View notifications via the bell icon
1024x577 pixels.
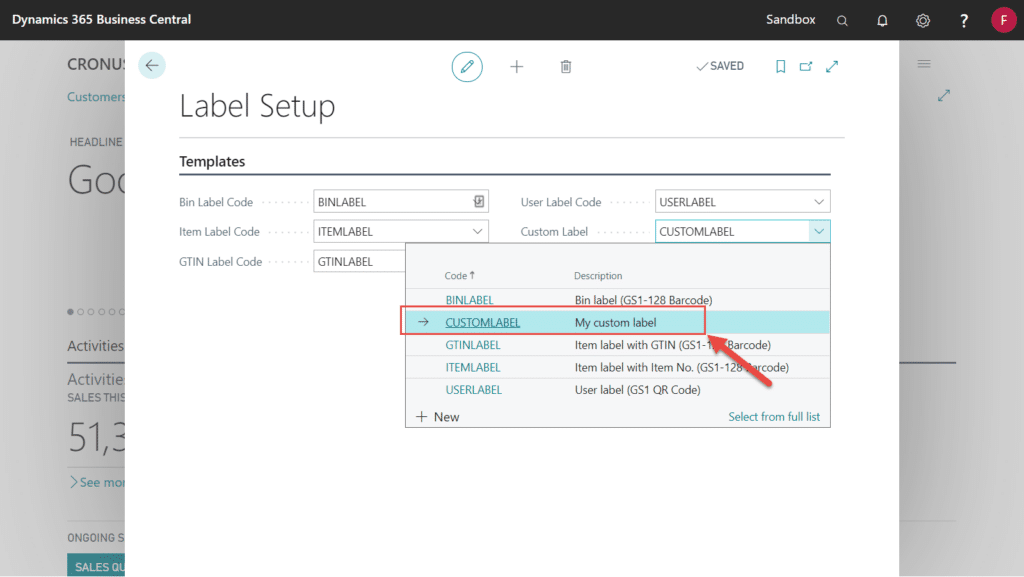(x=882, y=19)
